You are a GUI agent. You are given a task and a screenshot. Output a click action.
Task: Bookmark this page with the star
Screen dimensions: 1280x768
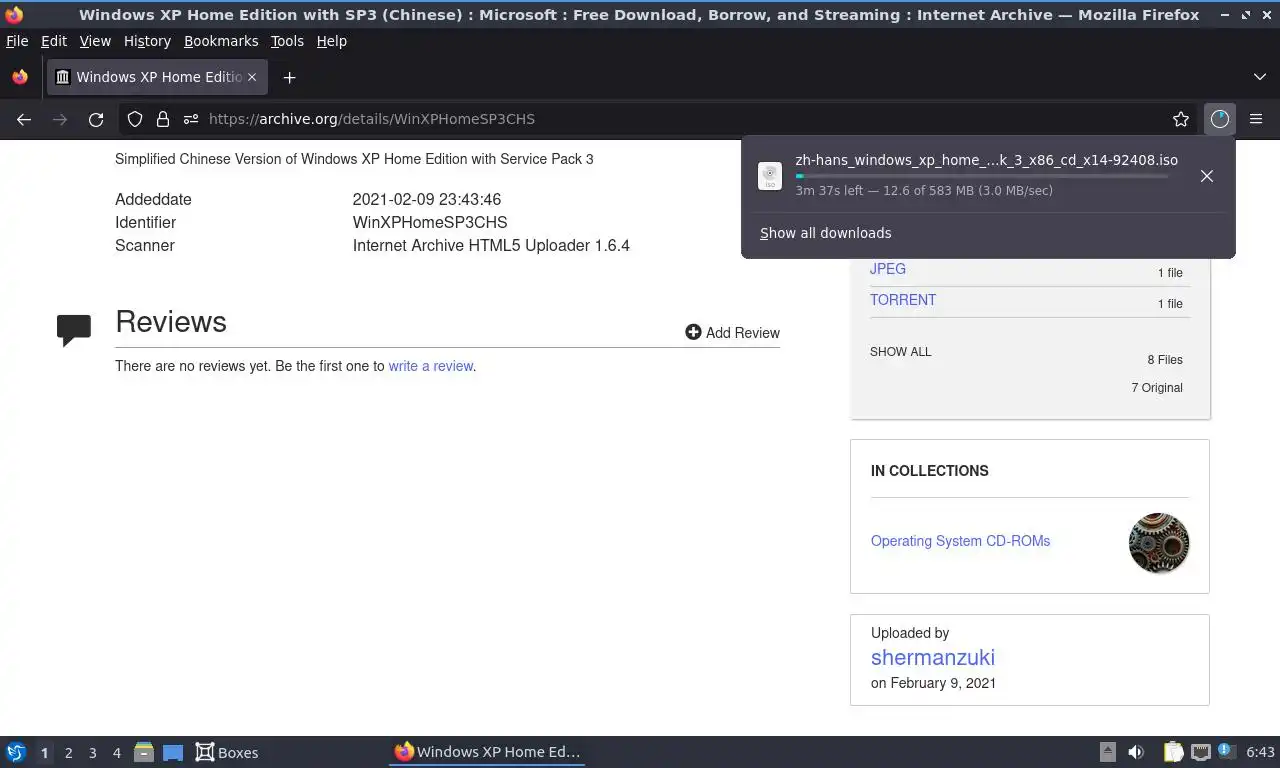coord(1181,119)
